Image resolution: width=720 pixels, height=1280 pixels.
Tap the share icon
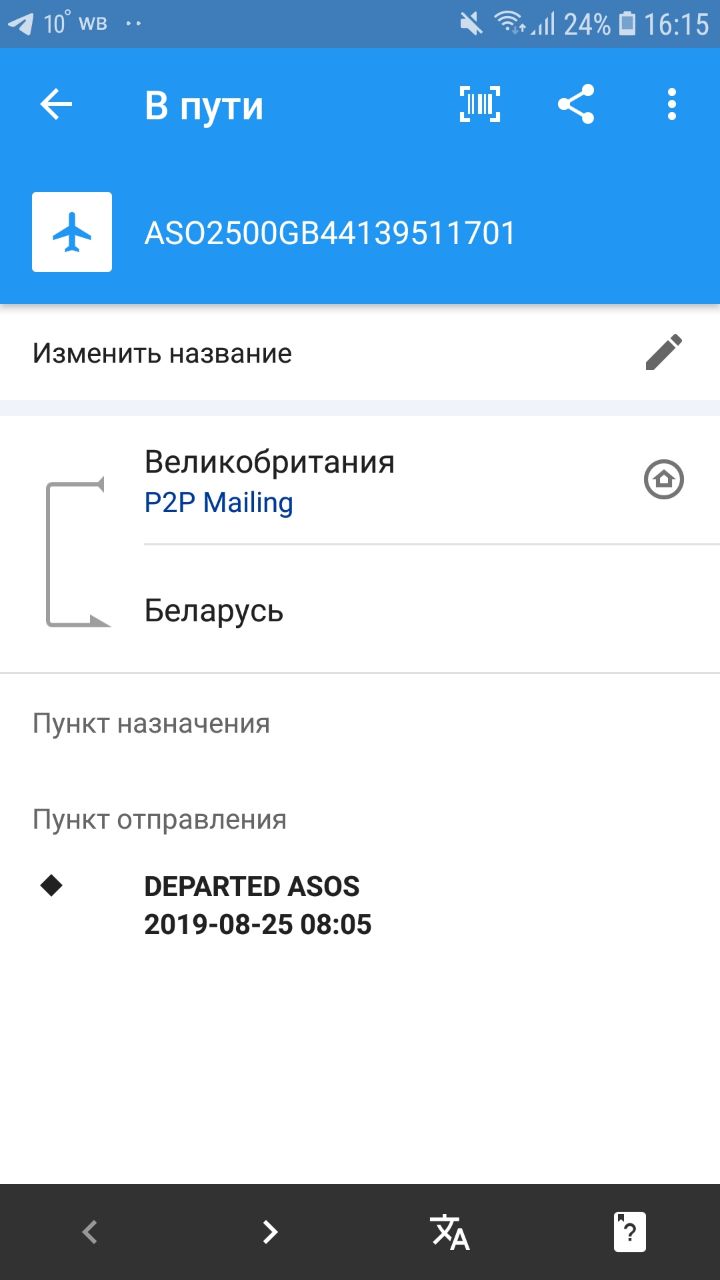click(576, 104)
